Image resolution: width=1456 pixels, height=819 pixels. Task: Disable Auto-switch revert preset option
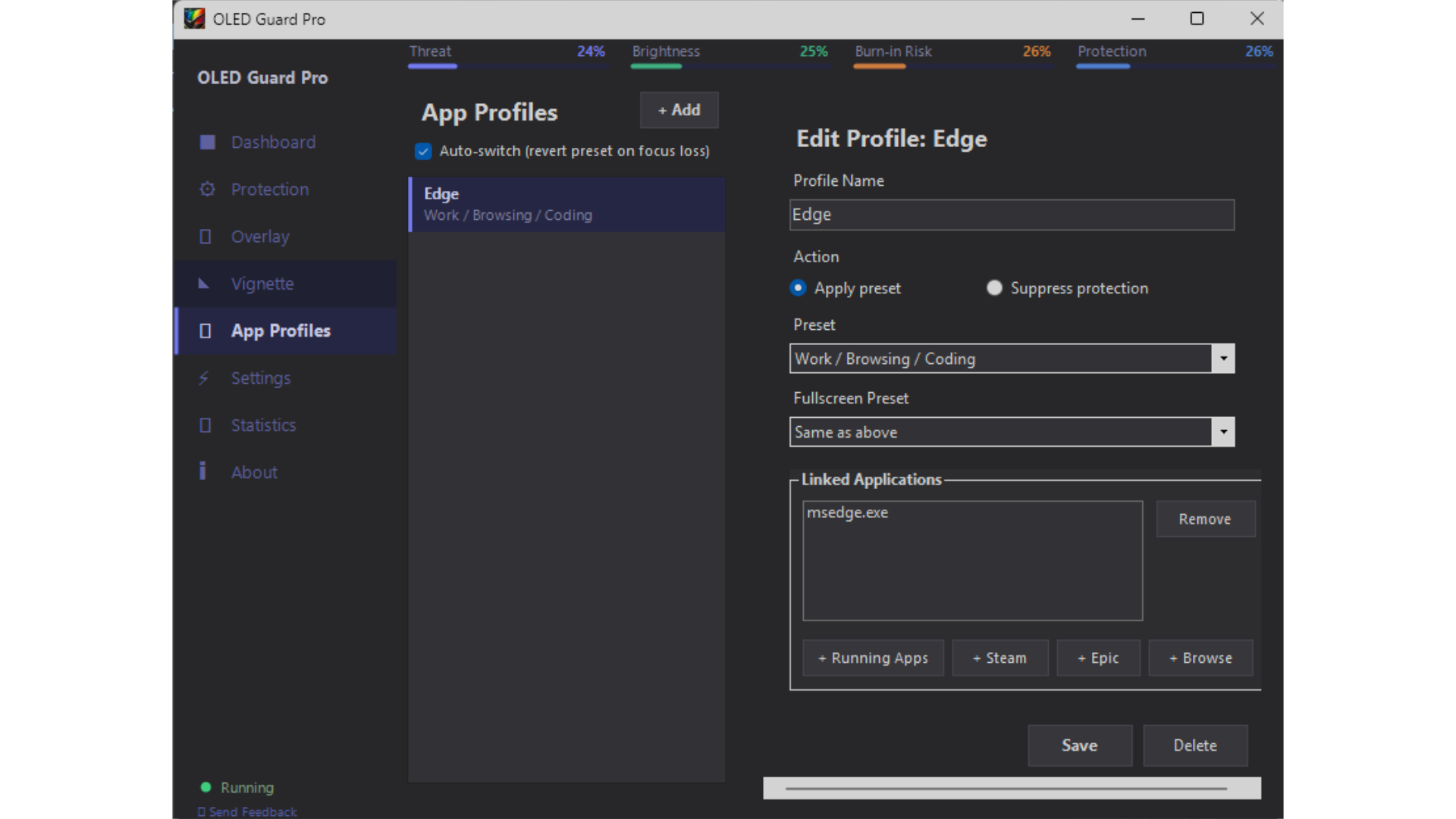(423, 151)
